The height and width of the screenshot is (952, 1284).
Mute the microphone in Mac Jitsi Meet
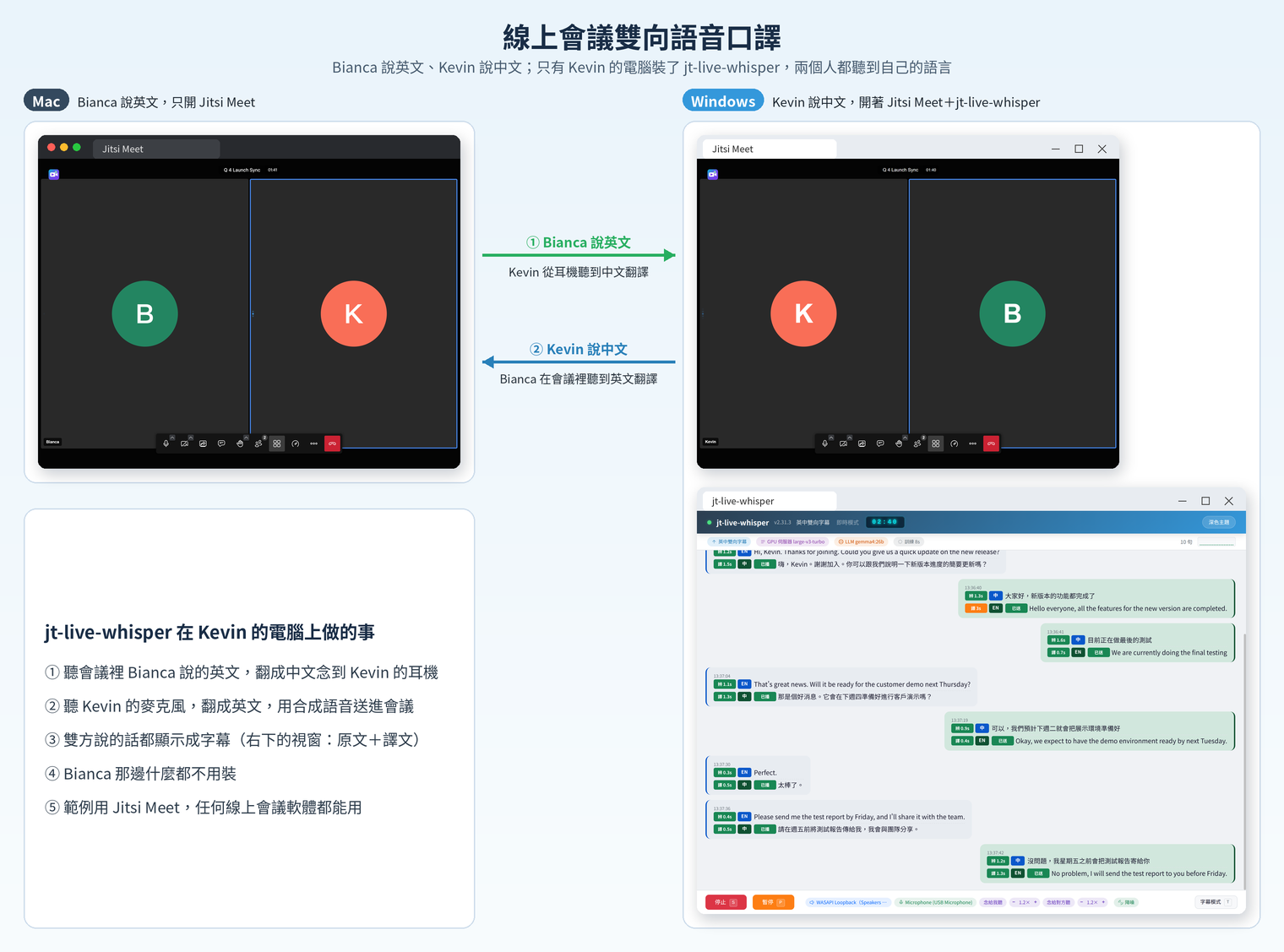pos(166,443)
